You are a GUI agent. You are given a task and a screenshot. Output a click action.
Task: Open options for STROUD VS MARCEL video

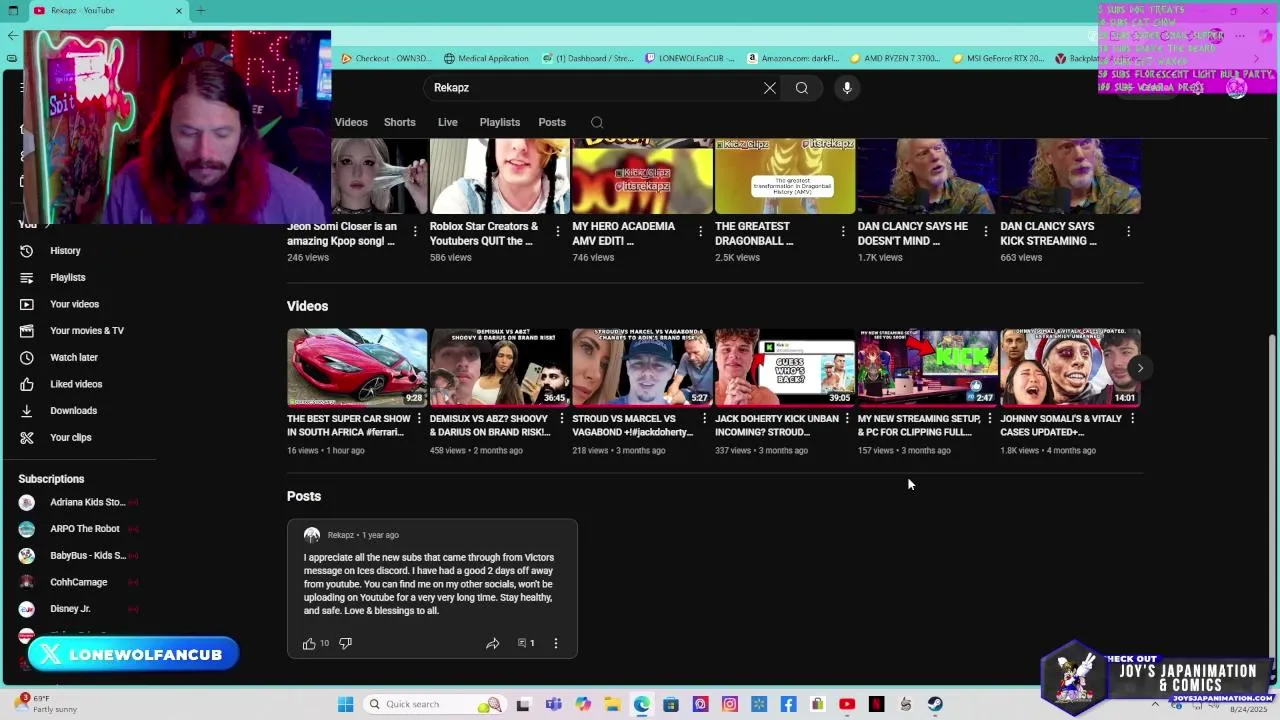[704, 419]
